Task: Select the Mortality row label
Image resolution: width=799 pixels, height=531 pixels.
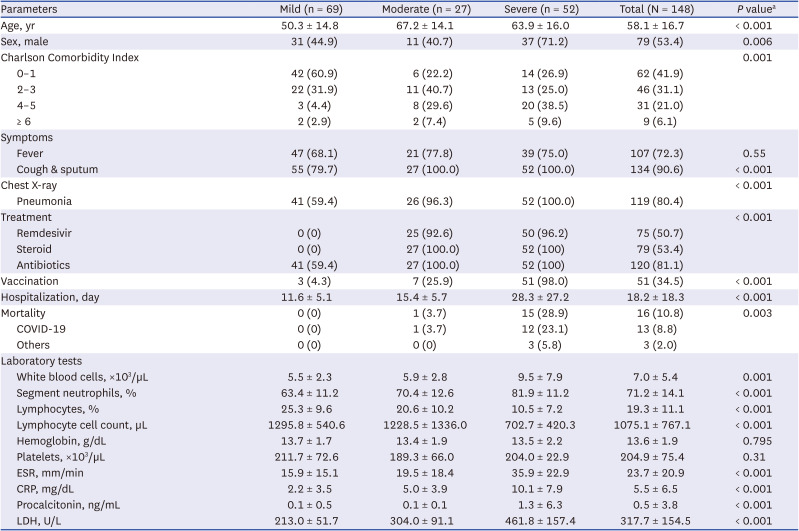Action: 29,312
